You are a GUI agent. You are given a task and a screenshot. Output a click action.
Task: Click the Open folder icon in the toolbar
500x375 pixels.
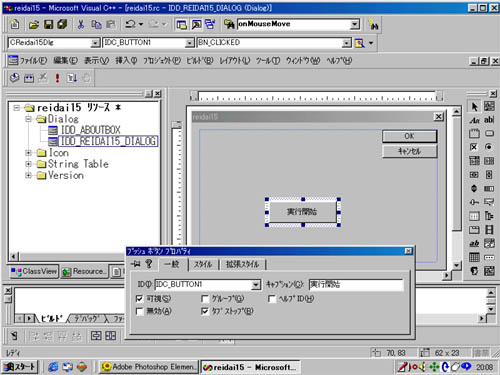pyautogui.click(x=34, y=24)
